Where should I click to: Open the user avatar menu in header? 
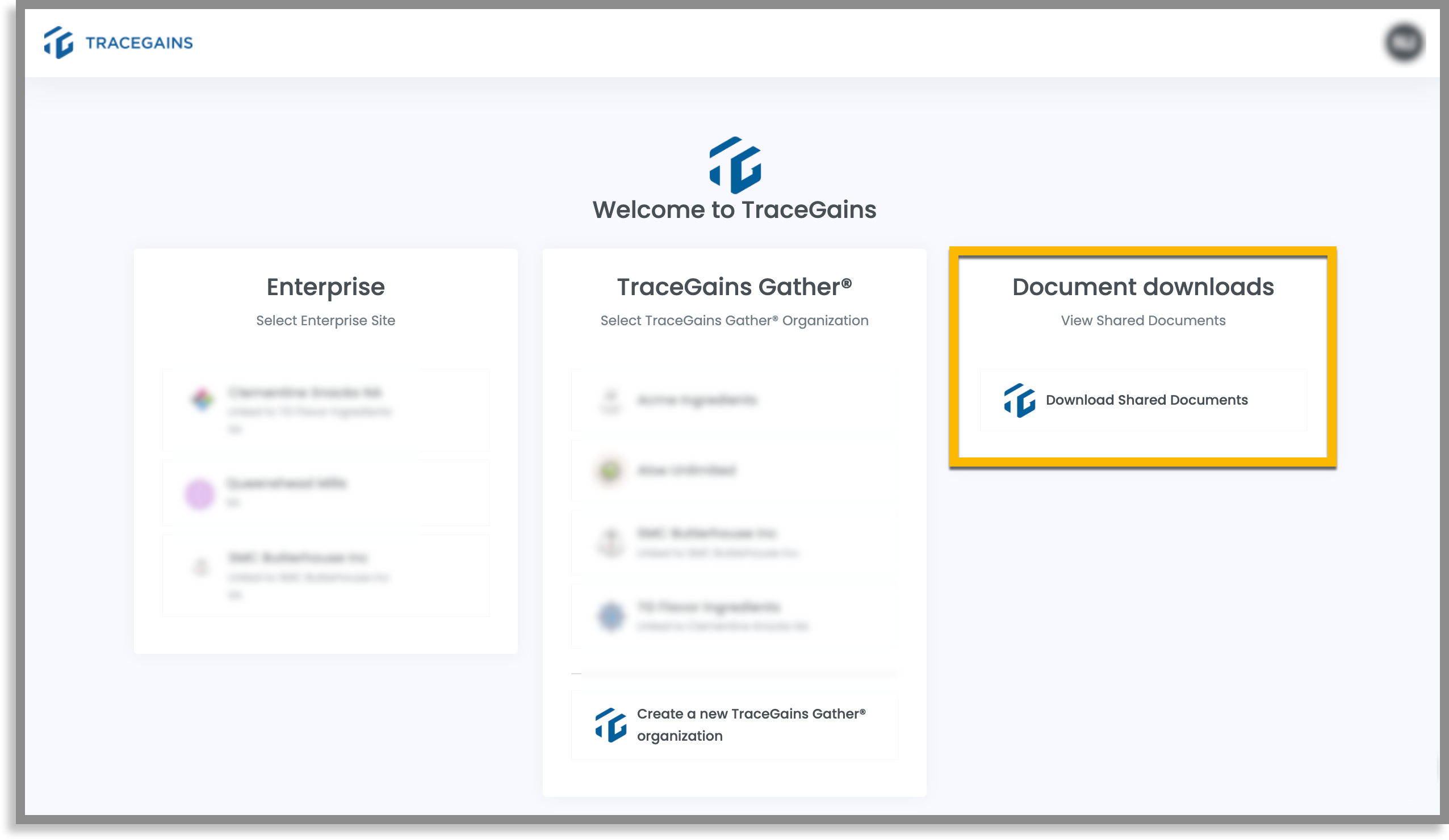point(1404,43)
